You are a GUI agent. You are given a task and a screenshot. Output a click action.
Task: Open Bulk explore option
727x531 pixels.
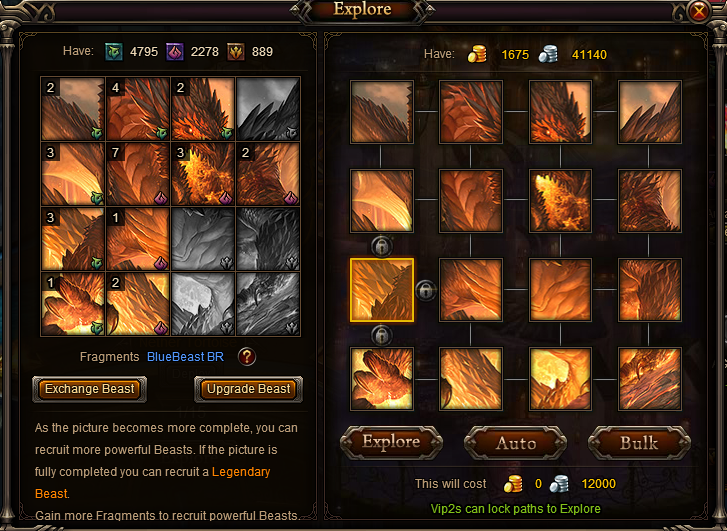pos(639,443)
